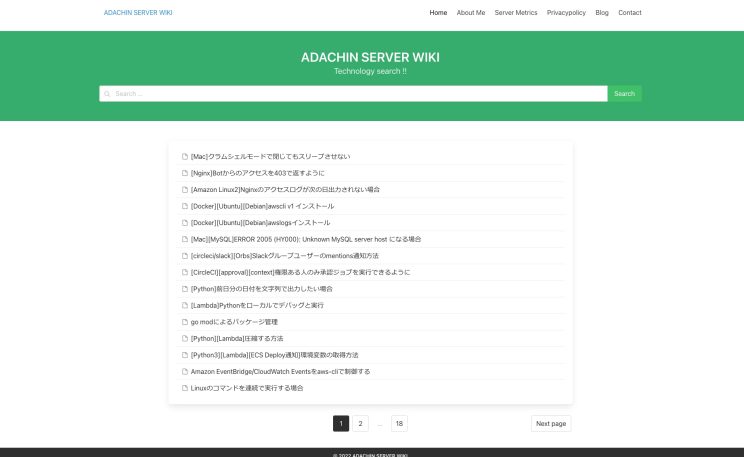Focus the Search text input field
Image resolution: width=744 pixels, height=457 pixels.
355,94
